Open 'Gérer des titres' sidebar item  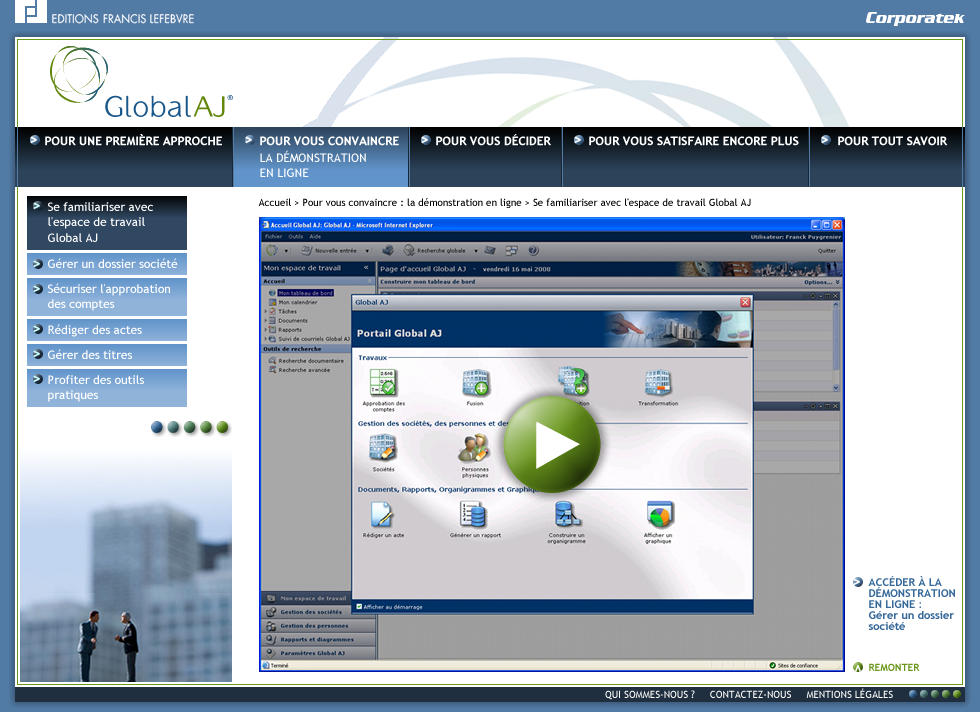pos(107,354)
